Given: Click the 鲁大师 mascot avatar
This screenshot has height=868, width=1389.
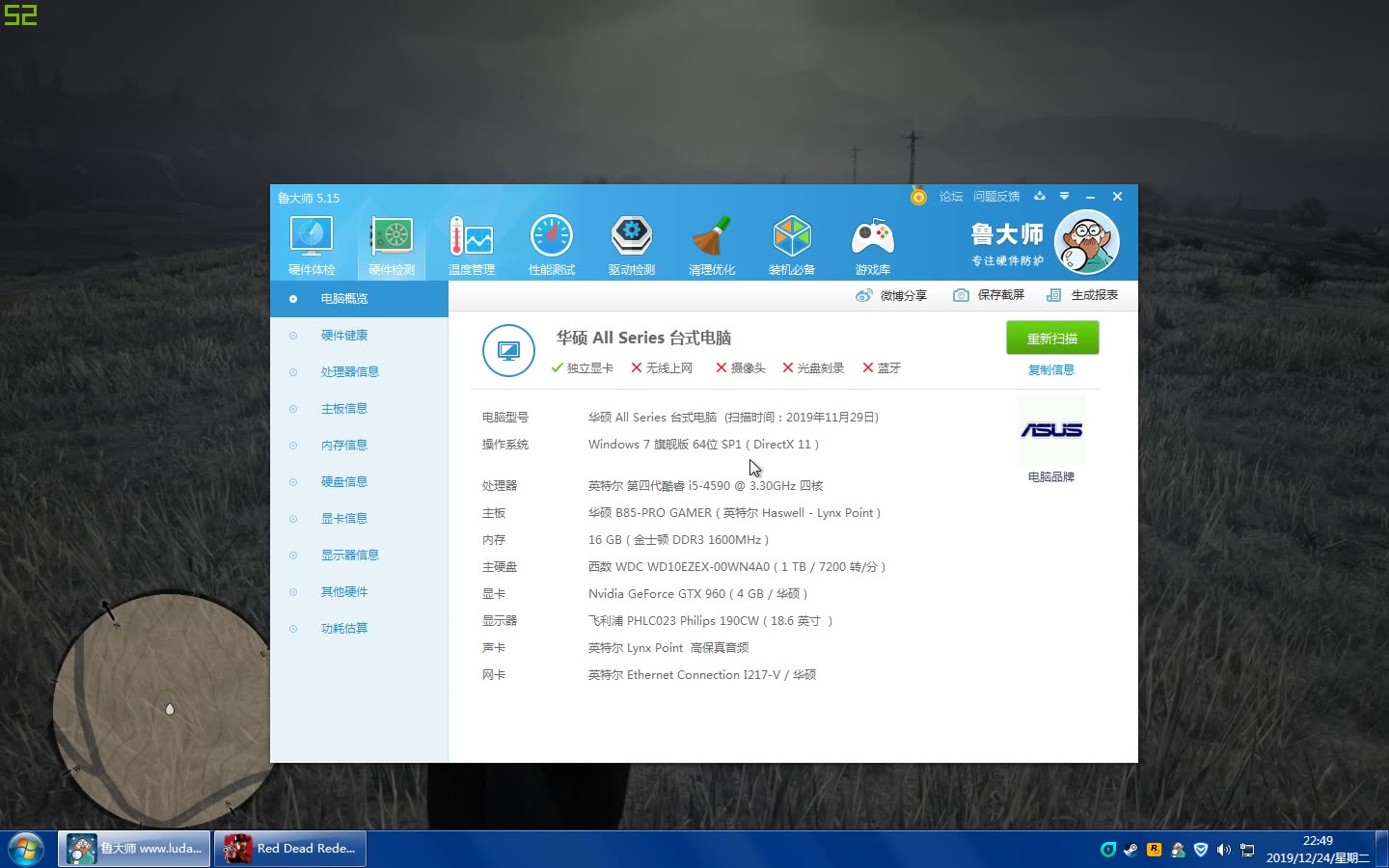Looking at the screenshot, I should coord(1087,242).
